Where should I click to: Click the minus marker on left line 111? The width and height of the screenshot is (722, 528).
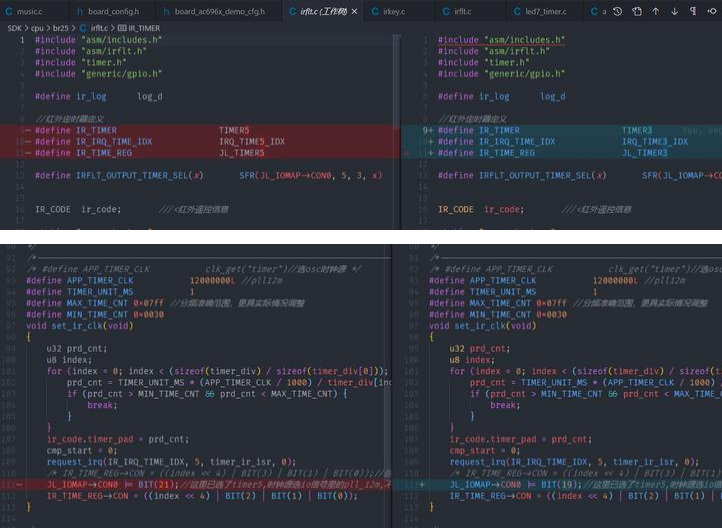[x=19, y=485]
